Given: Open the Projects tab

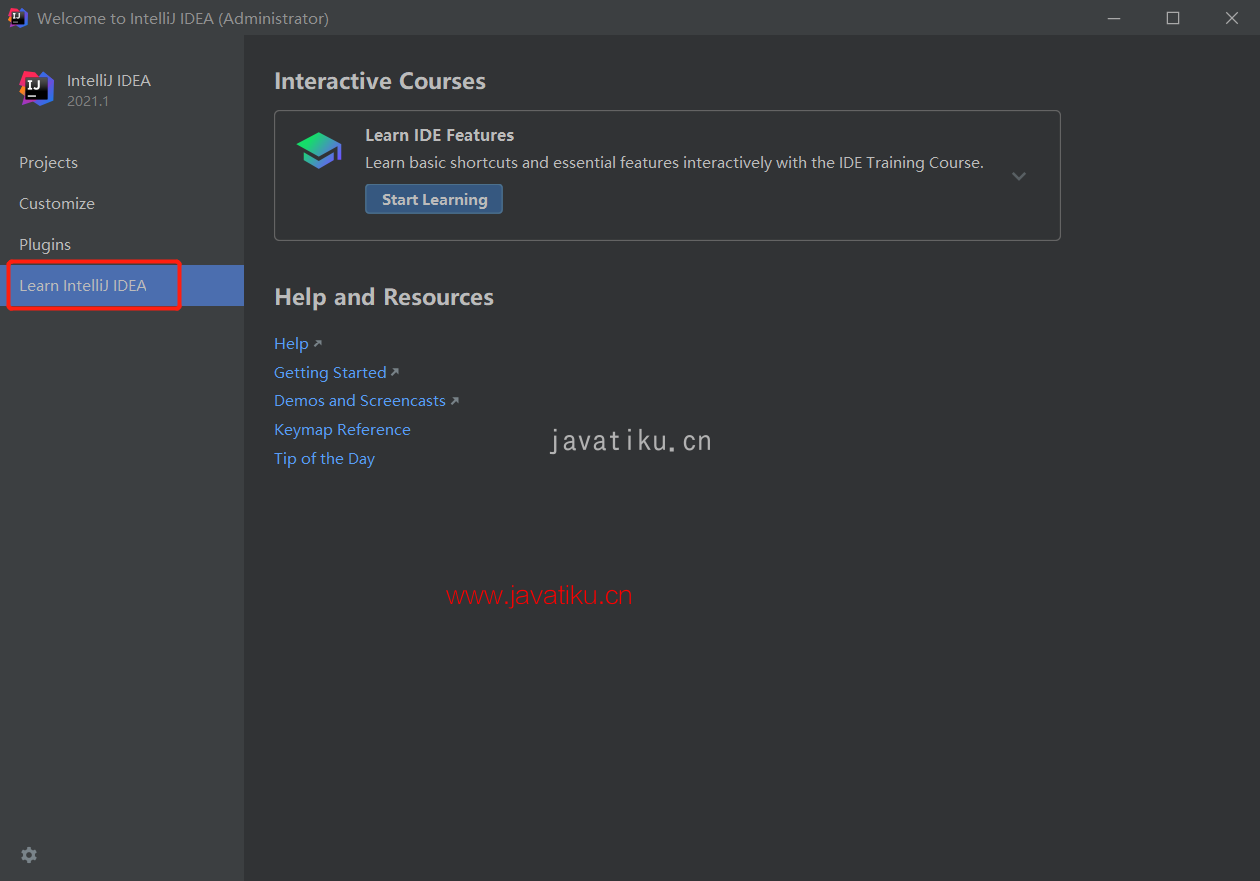Looking at the screenshot, I should tap(122, 162).
